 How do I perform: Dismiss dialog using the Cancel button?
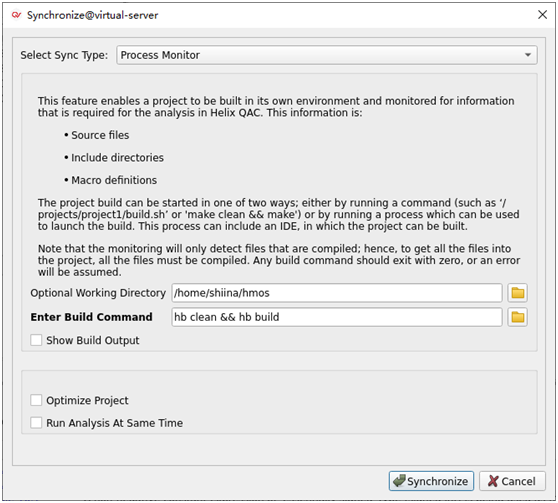[x=512, y=481]
